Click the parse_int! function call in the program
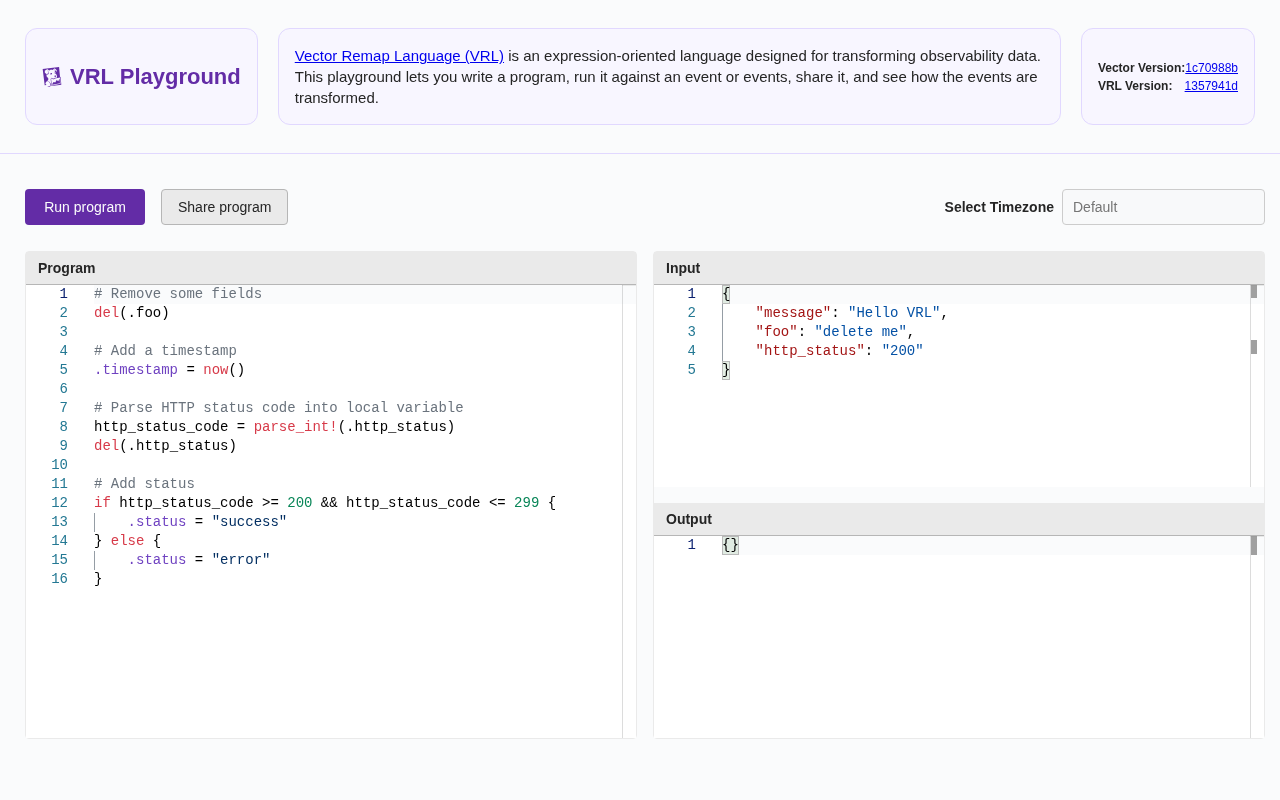1280x800 pixels. (295, 427)
